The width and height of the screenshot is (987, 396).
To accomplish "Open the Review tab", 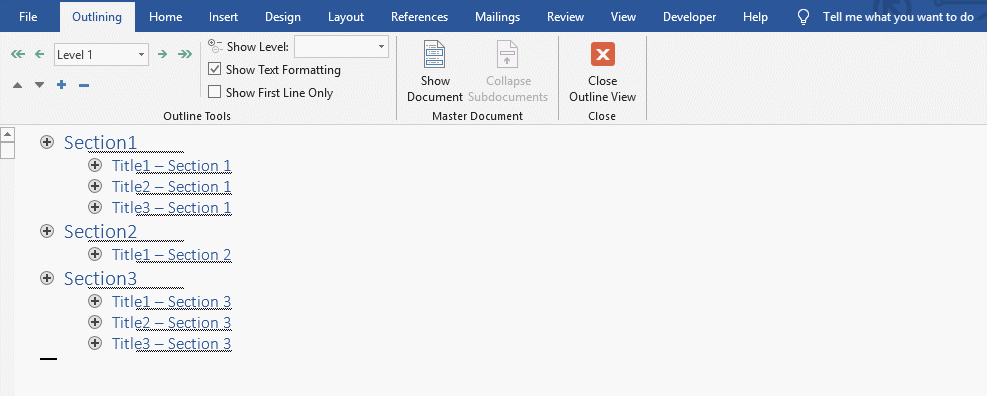I will pyautogui.click(x=565, y=17).
